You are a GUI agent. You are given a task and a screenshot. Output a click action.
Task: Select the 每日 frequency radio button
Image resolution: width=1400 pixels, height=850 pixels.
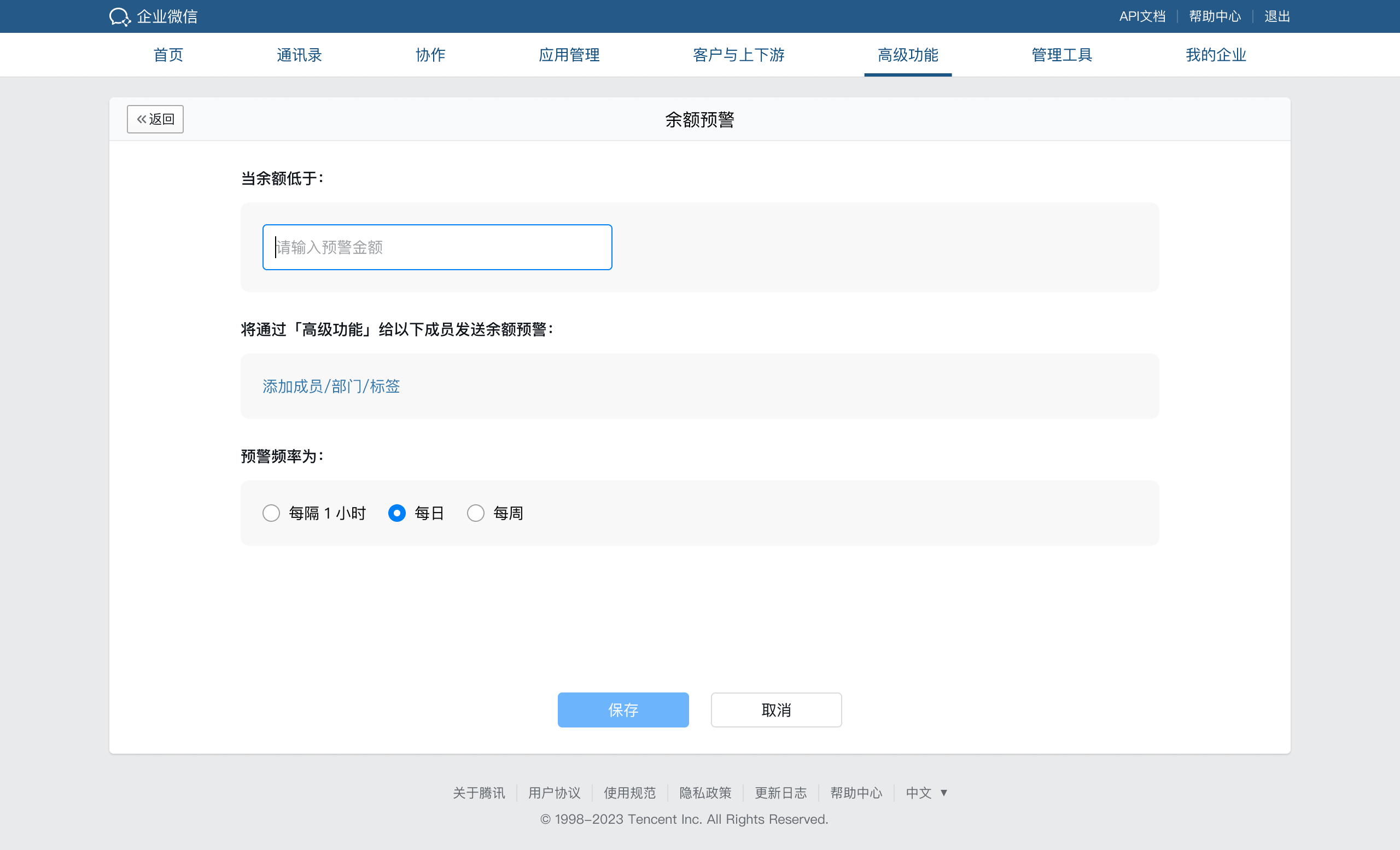click(396, 513)
